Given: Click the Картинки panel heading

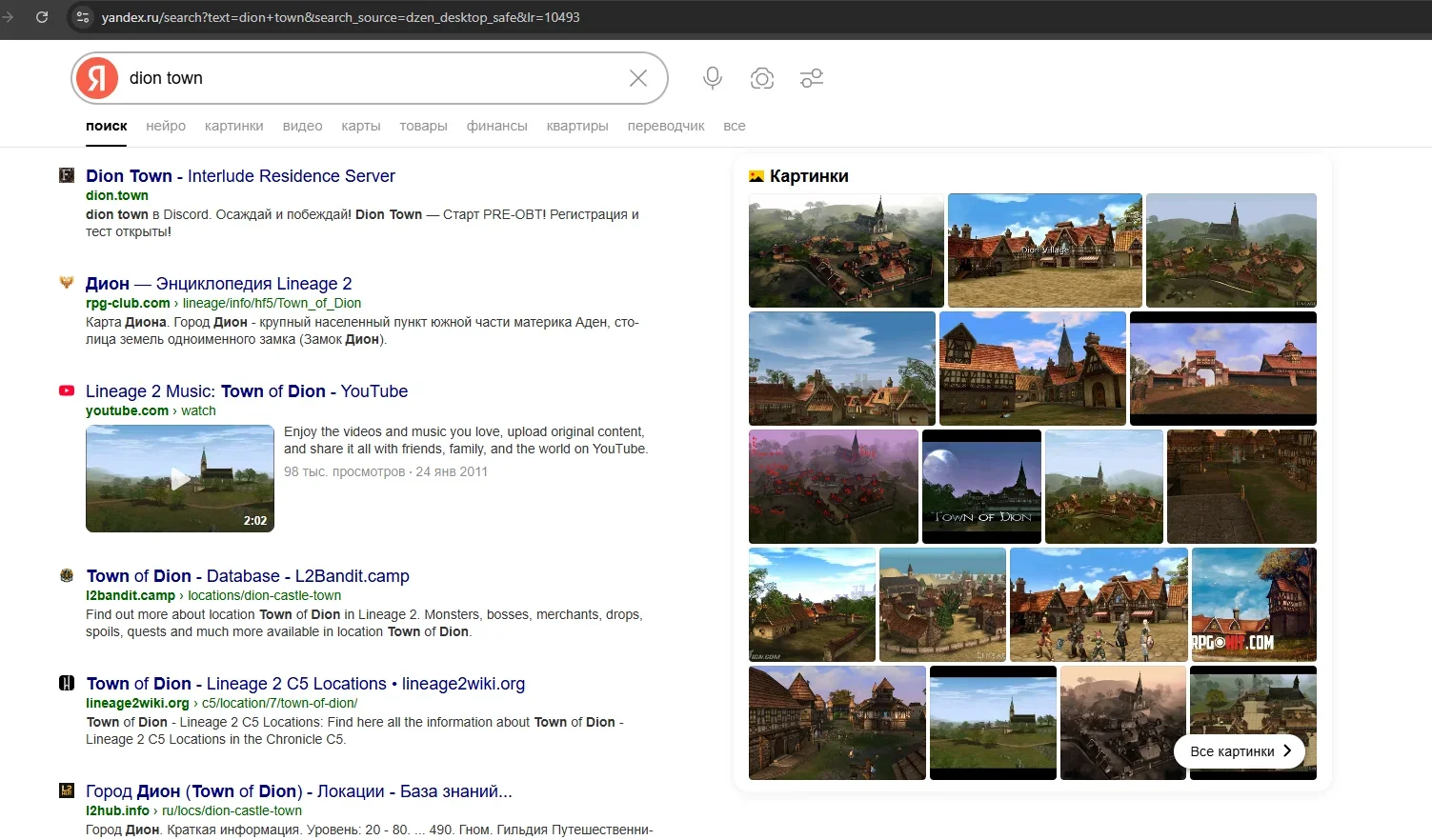Looking at the screenshot, I should click(808, 176).
